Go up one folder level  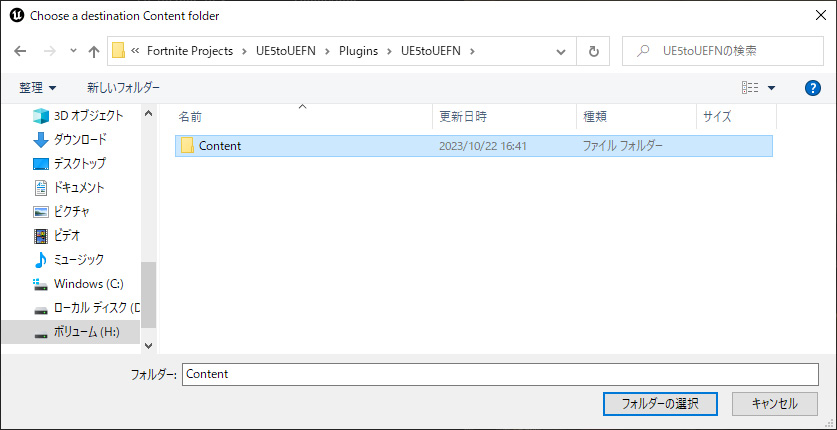tap(94, 51)
